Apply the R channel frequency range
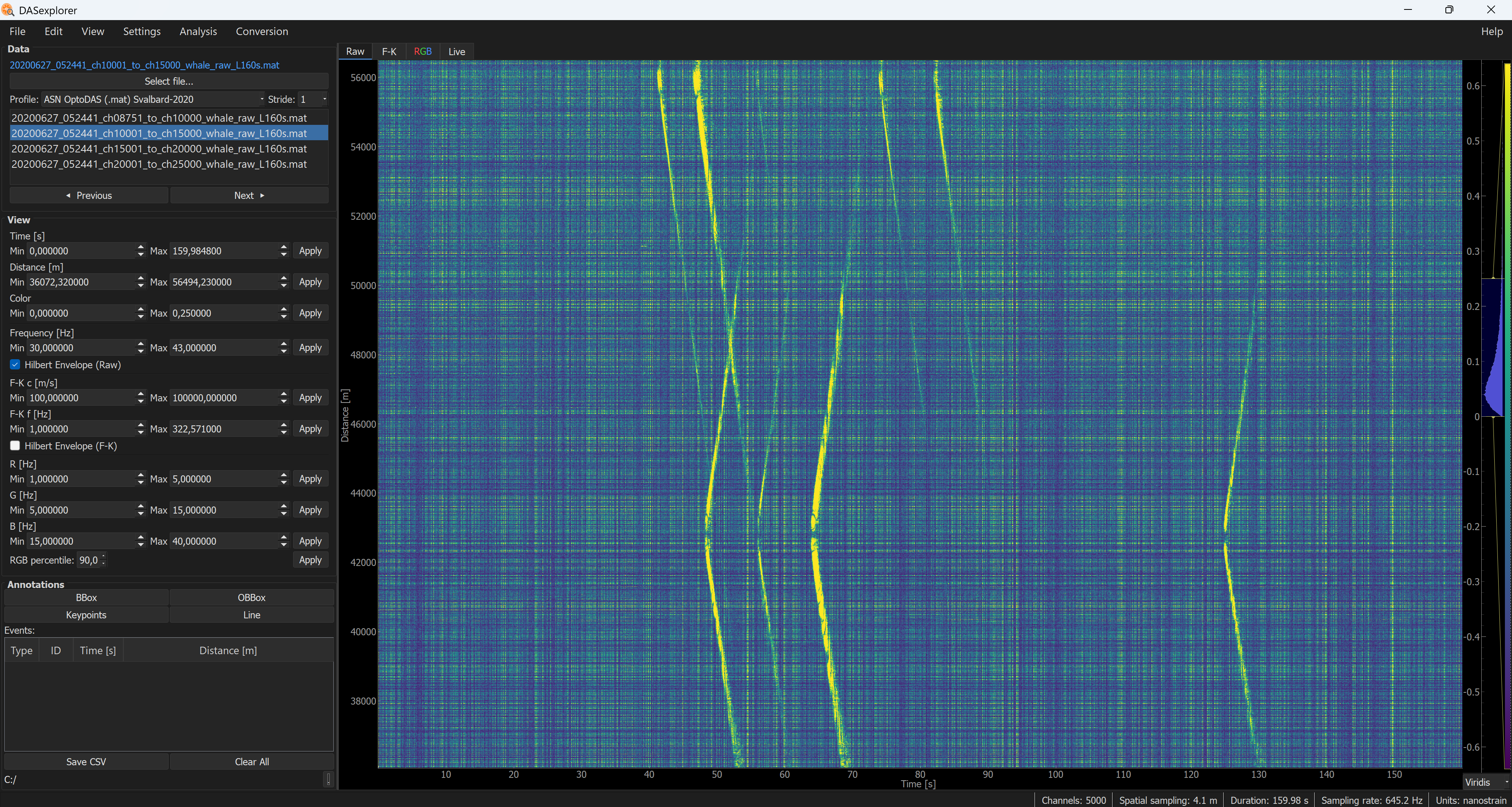The height and width of the screenshot is (807, 1512). pyautogui.click(x=310, y=478)
